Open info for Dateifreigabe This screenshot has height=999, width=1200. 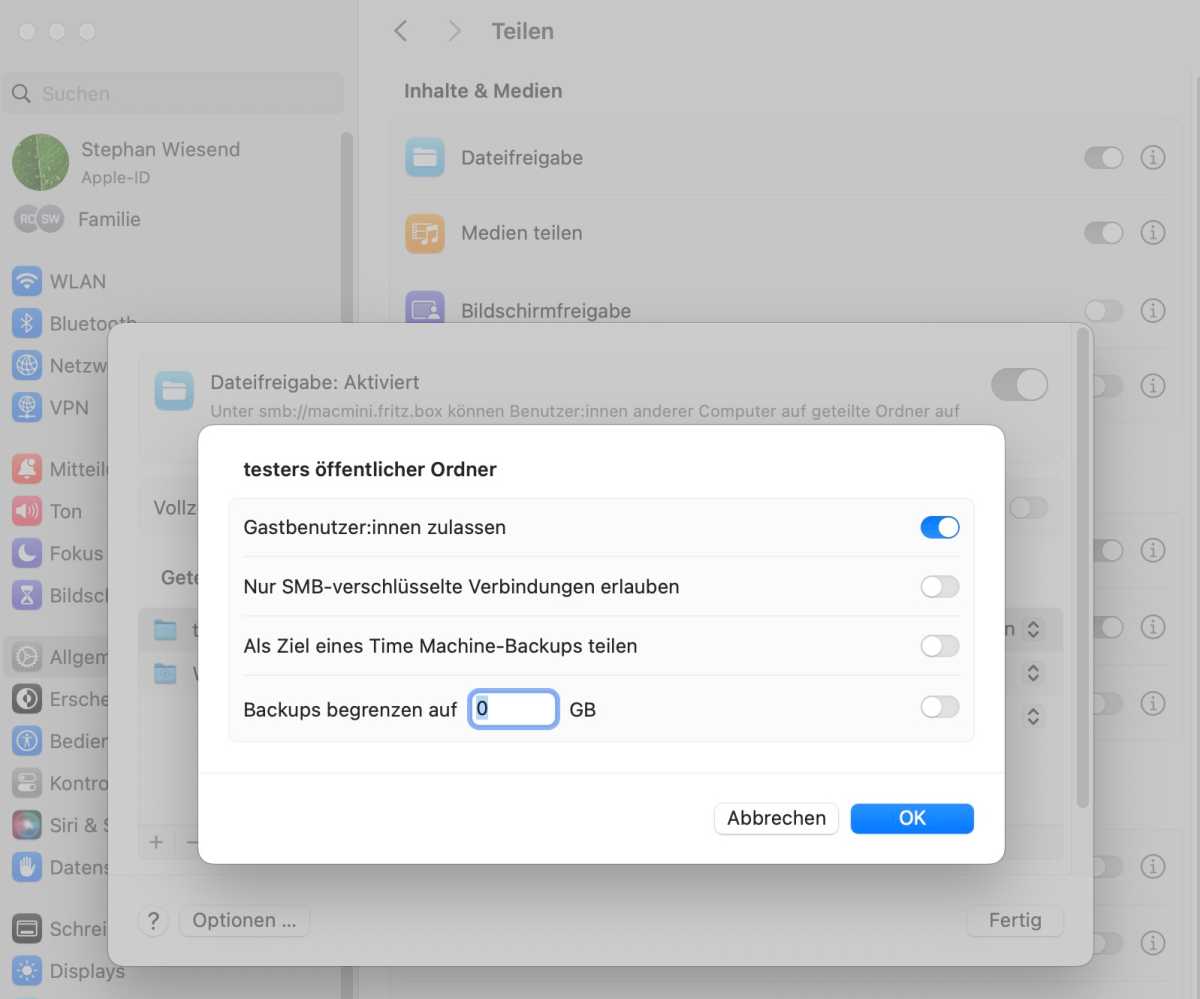tap(1153, 158)
